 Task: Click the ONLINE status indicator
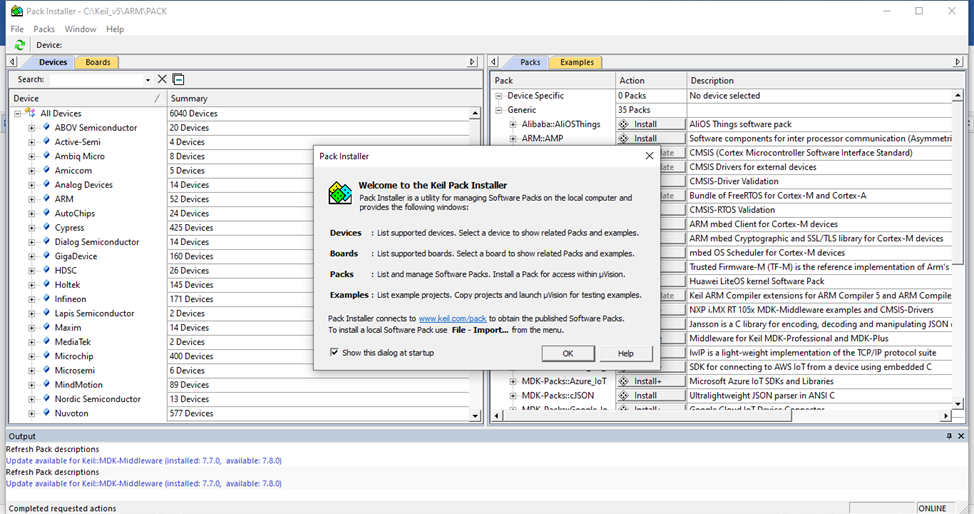[x=932, y=508]
